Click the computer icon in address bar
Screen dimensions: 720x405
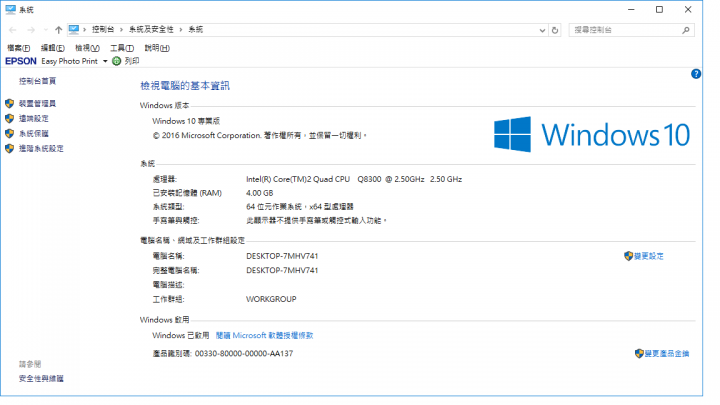point(74,29)
